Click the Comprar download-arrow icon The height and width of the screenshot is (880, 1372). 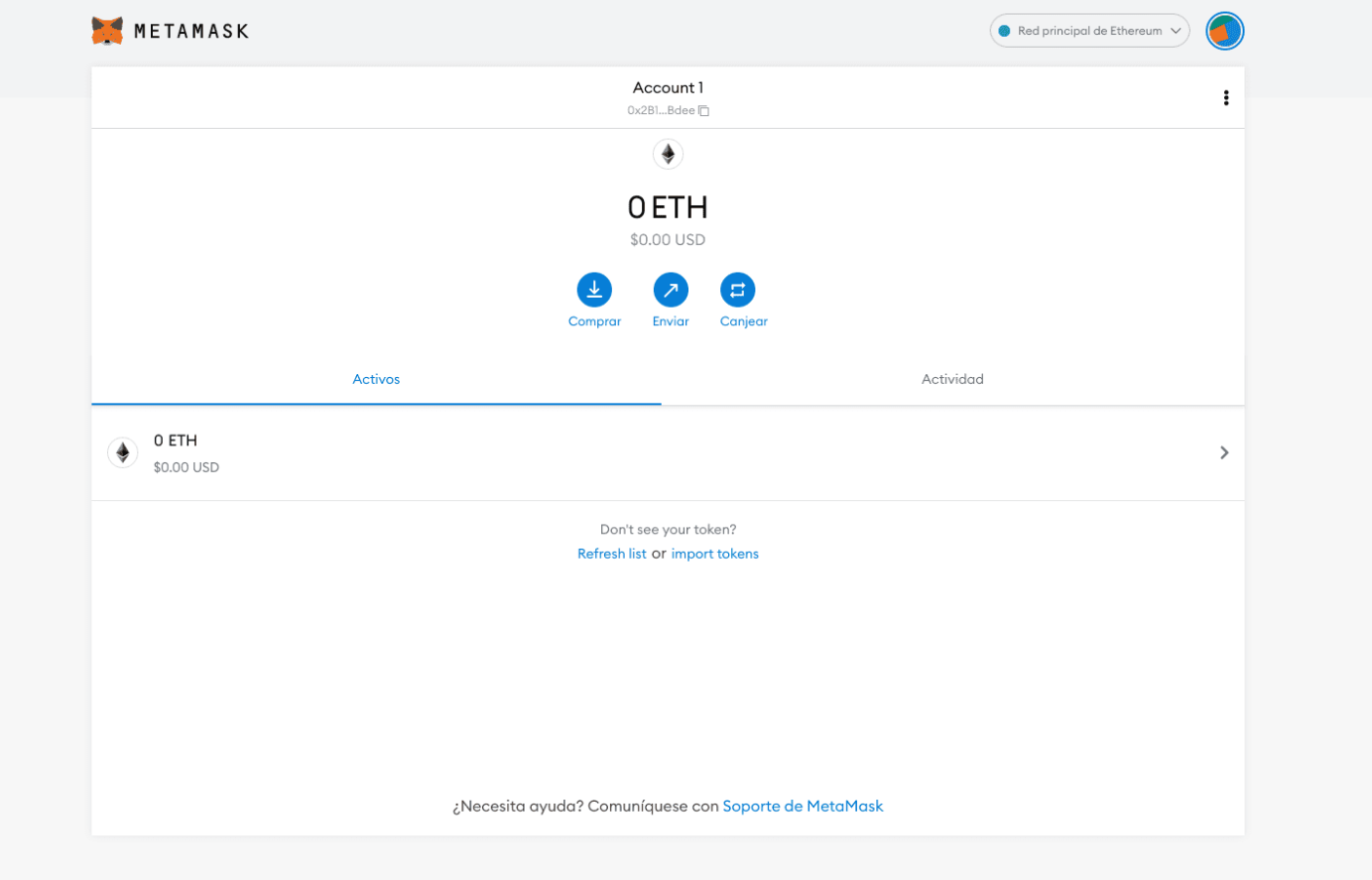click(594, 290)
